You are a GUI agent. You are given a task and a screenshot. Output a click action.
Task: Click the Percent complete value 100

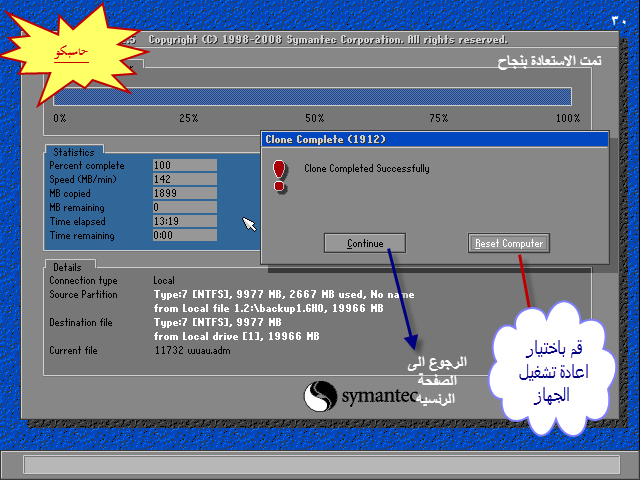(184, 165)
